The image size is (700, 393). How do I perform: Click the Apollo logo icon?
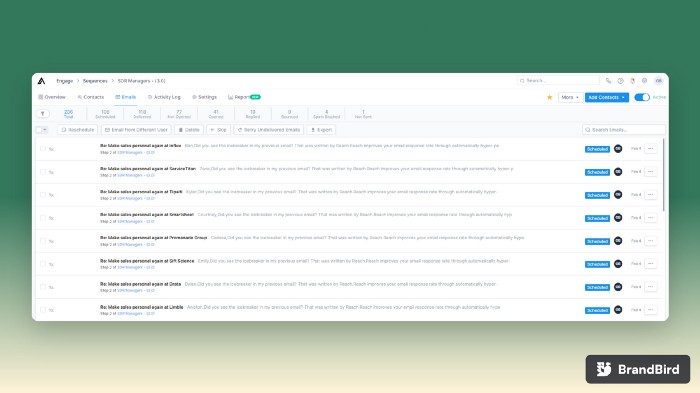click(42, 81)
